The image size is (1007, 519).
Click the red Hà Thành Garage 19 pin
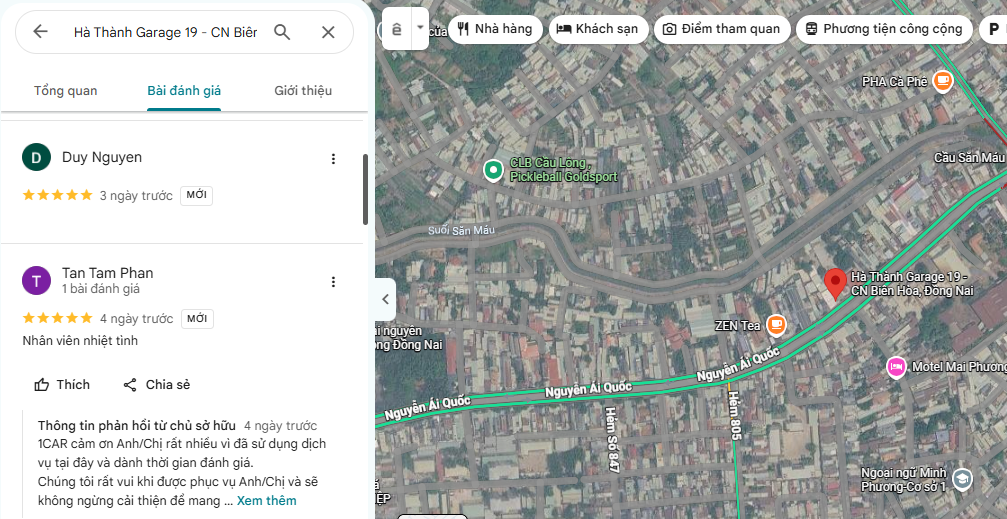tap(835, 283)
